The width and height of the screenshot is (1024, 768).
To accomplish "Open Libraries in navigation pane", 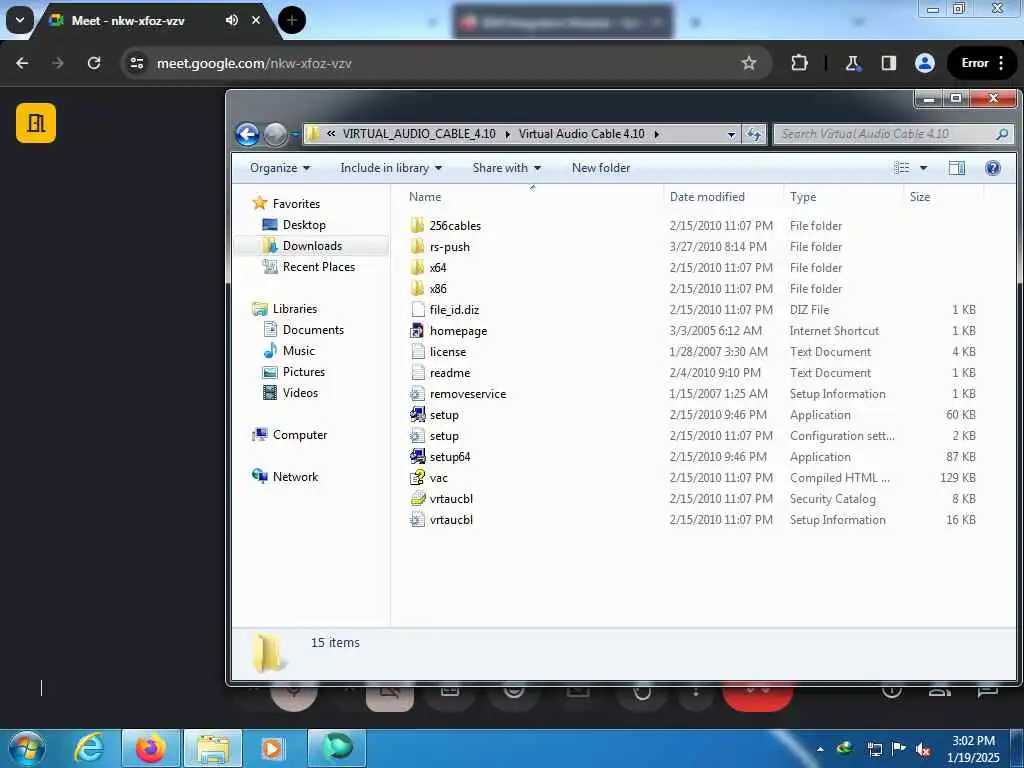I will click(295, 309).
